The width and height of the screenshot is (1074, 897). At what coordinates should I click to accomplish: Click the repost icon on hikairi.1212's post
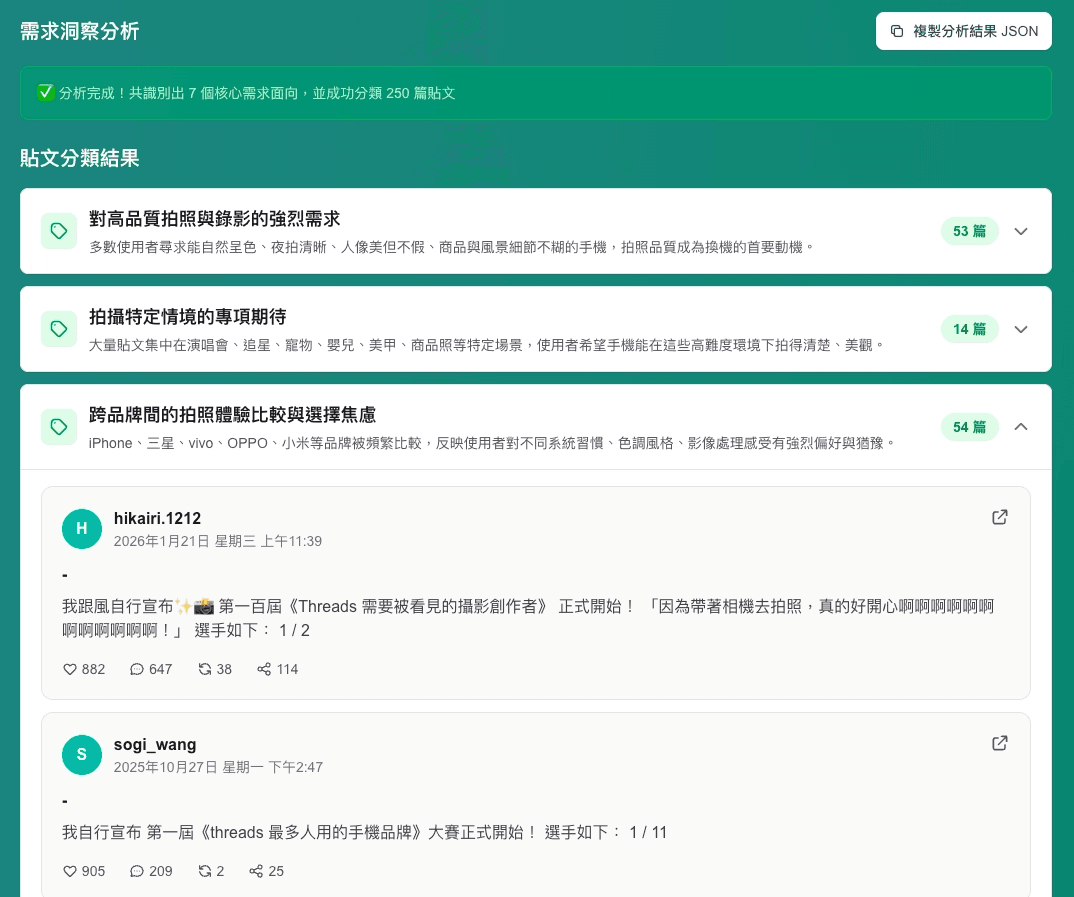coord(204,669)
